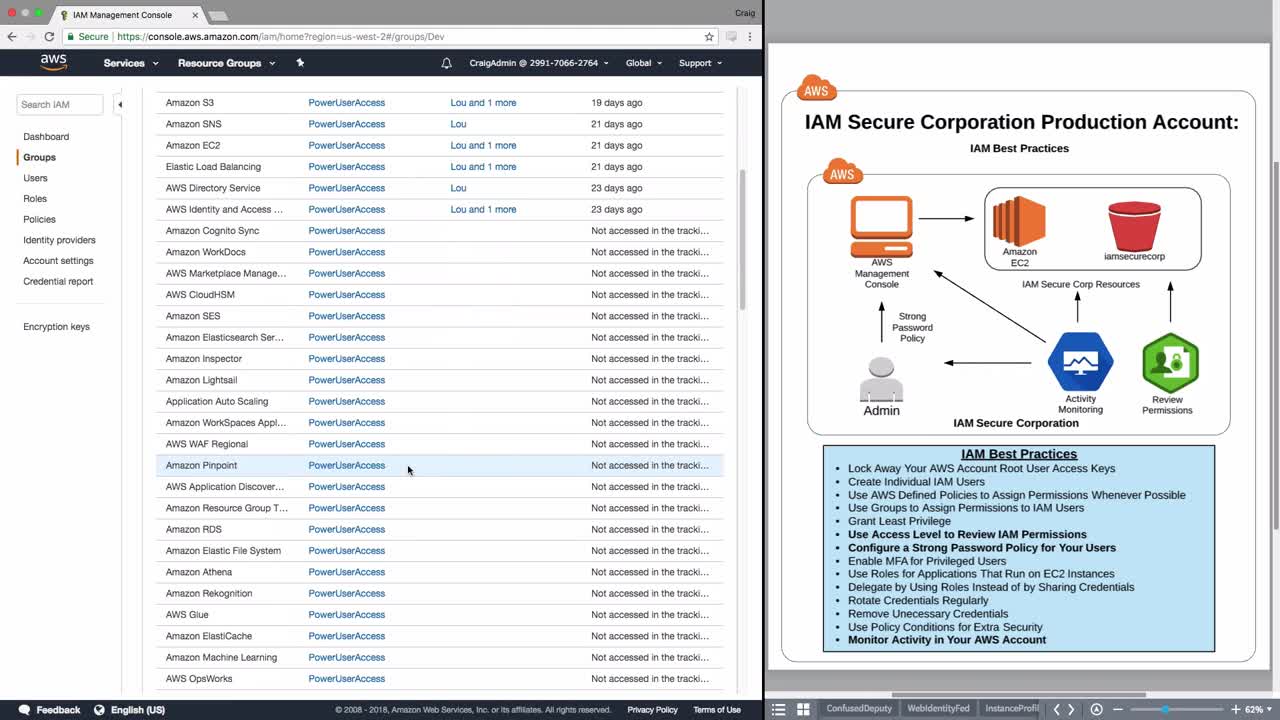The image size is (1280, 720).
Task: Go to previous sheet with left chevron
Action: tap(1056, 709)
